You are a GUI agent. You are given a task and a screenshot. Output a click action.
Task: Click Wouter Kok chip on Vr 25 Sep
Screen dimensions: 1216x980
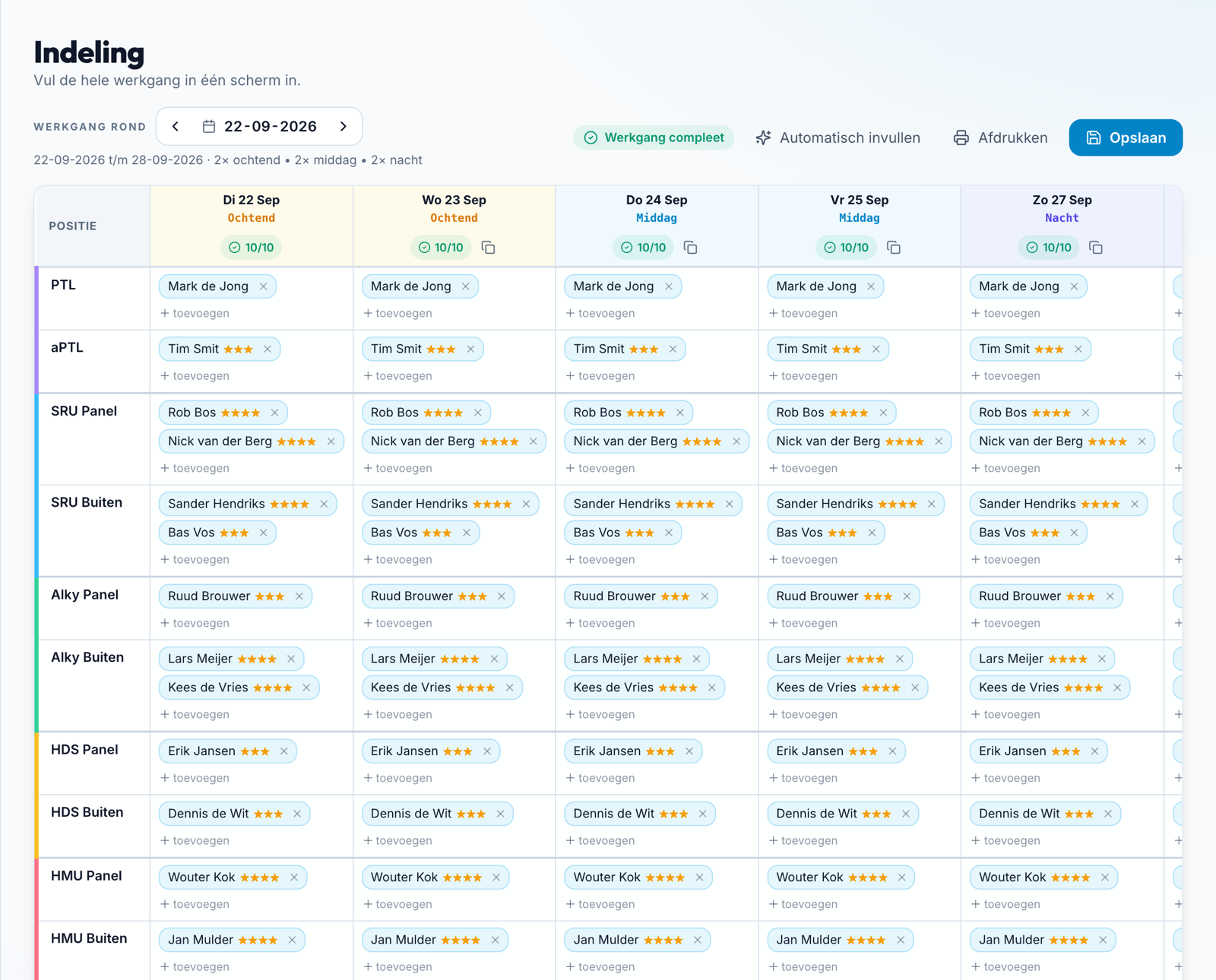tap(841, 877)
